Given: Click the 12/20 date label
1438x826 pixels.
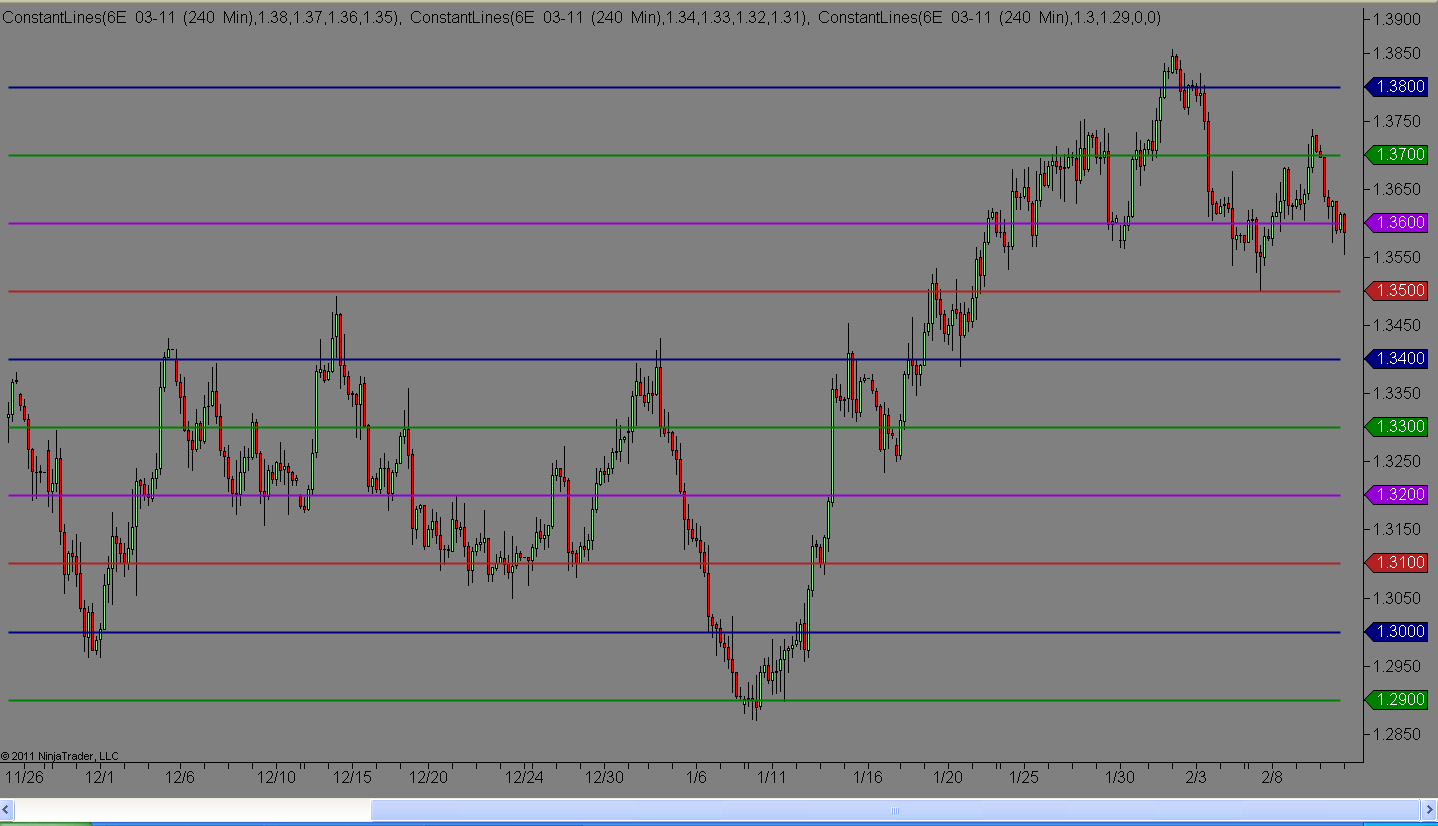Looking at the screenshot, I should [x=428, y=777].
